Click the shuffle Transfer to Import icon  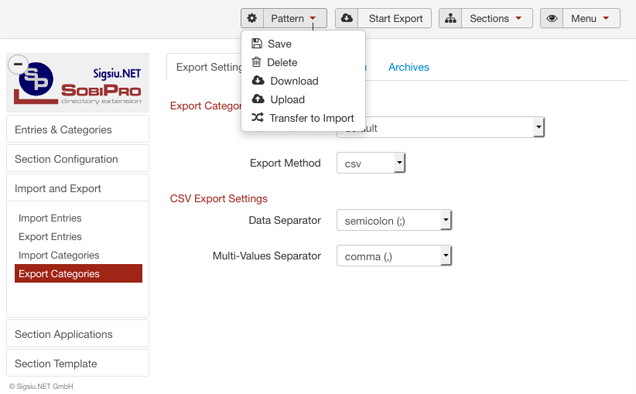[258, 117]
